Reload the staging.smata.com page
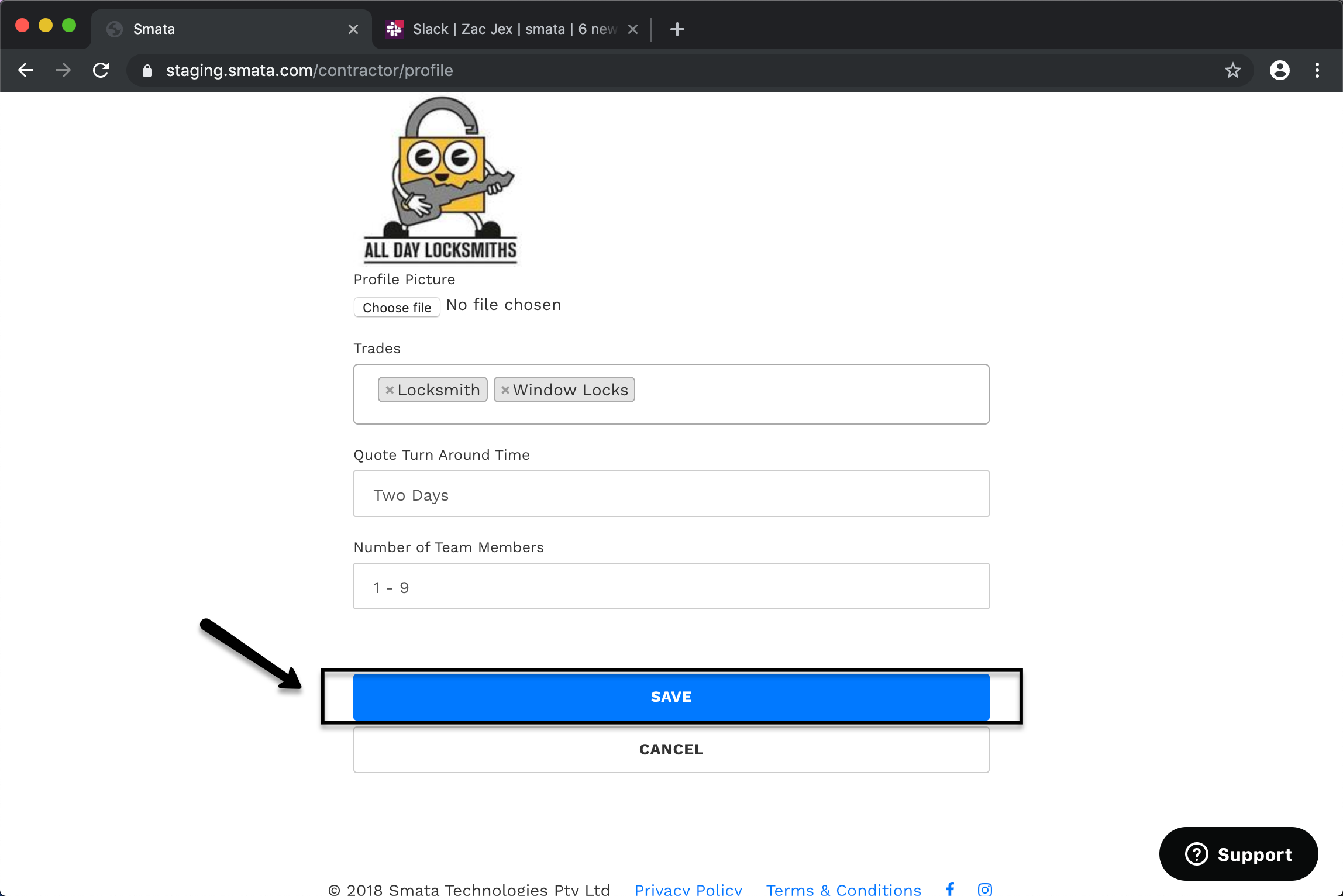This screenshot has width=1343, height=896. (x=101, y=70)
